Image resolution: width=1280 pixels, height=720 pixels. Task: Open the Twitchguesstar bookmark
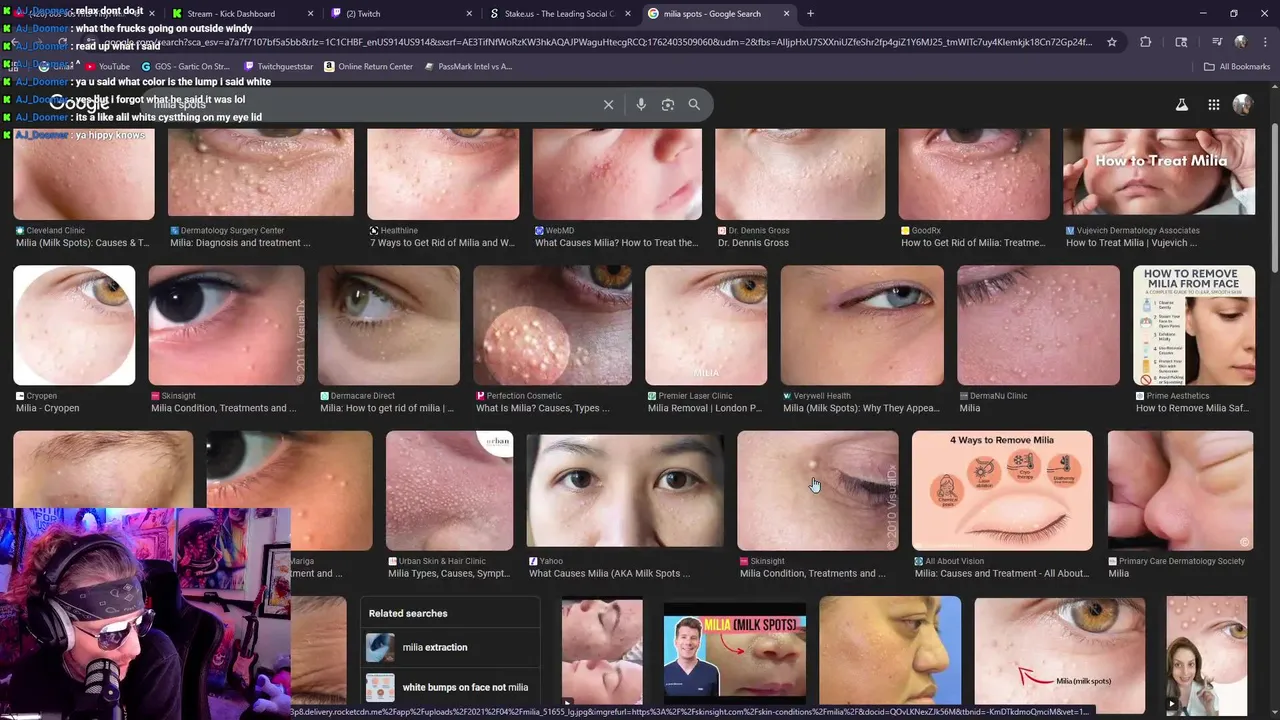click(x=278, y=67)
